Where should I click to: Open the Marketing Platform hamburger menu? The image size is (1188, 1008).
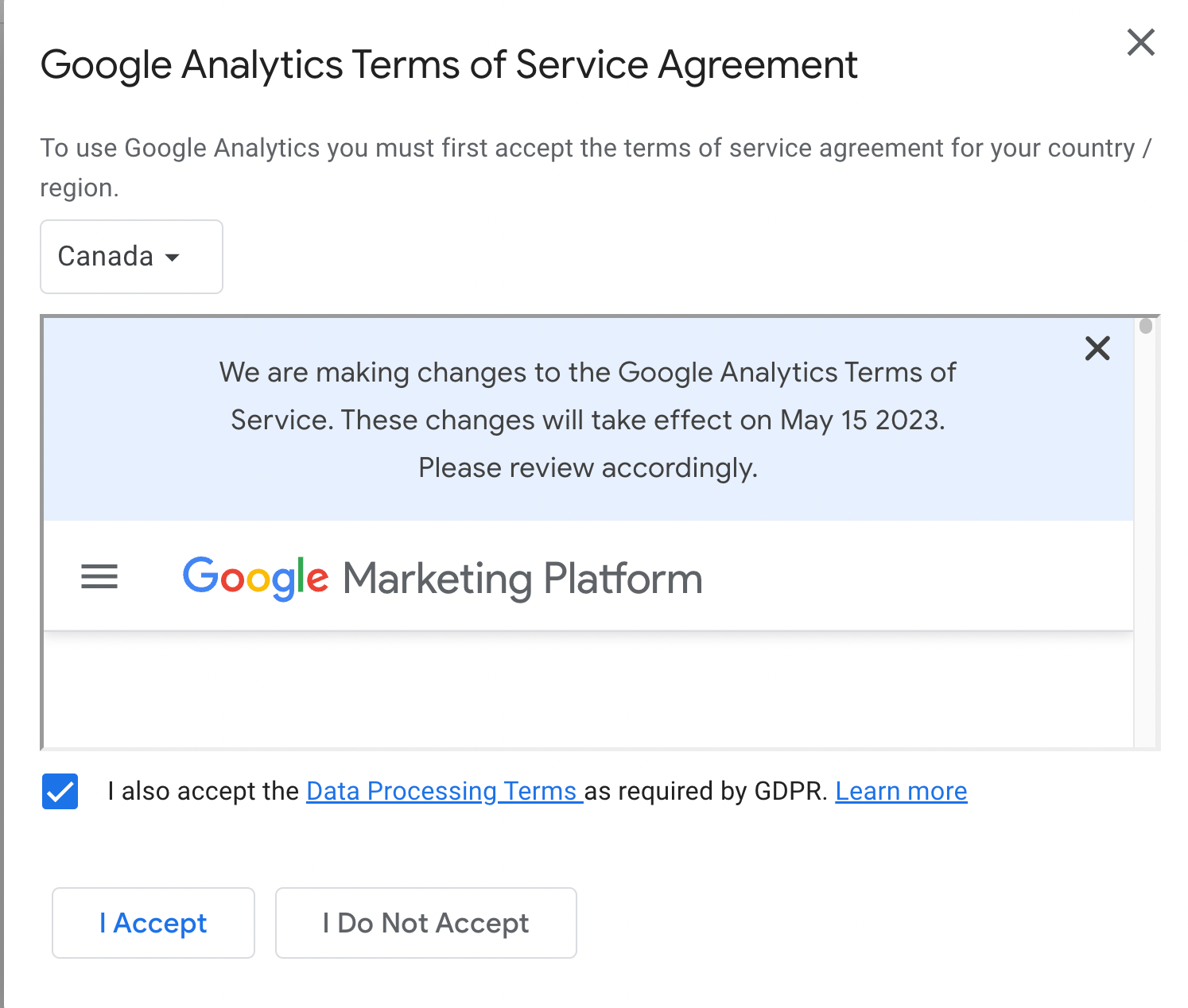coord(99,576)
